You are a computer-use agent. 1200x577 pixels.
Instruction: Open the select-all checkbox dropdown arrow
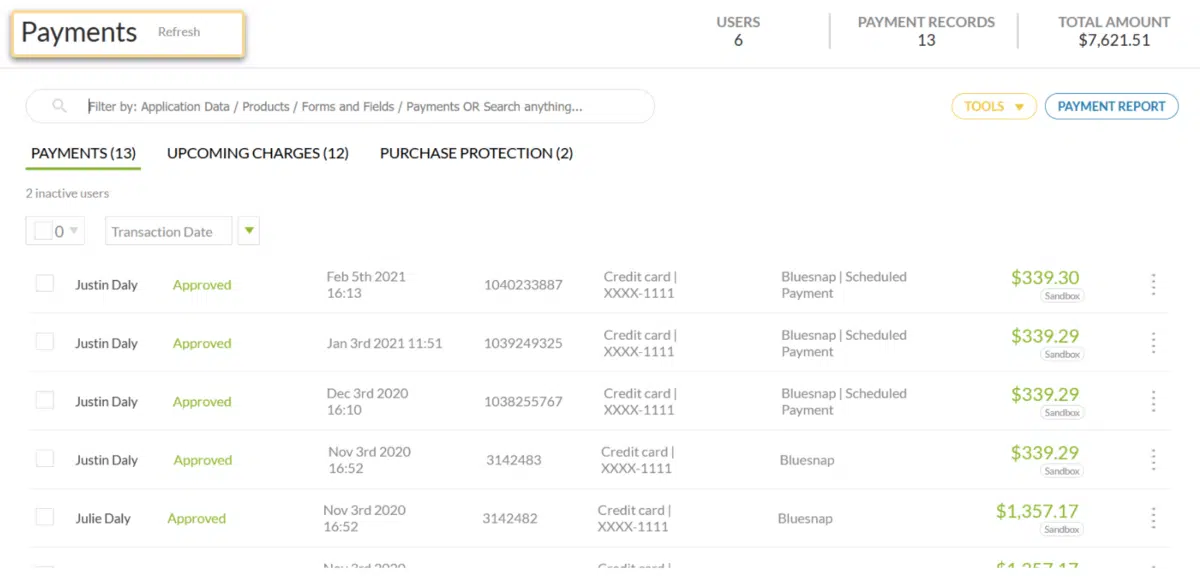coord(74,231)
